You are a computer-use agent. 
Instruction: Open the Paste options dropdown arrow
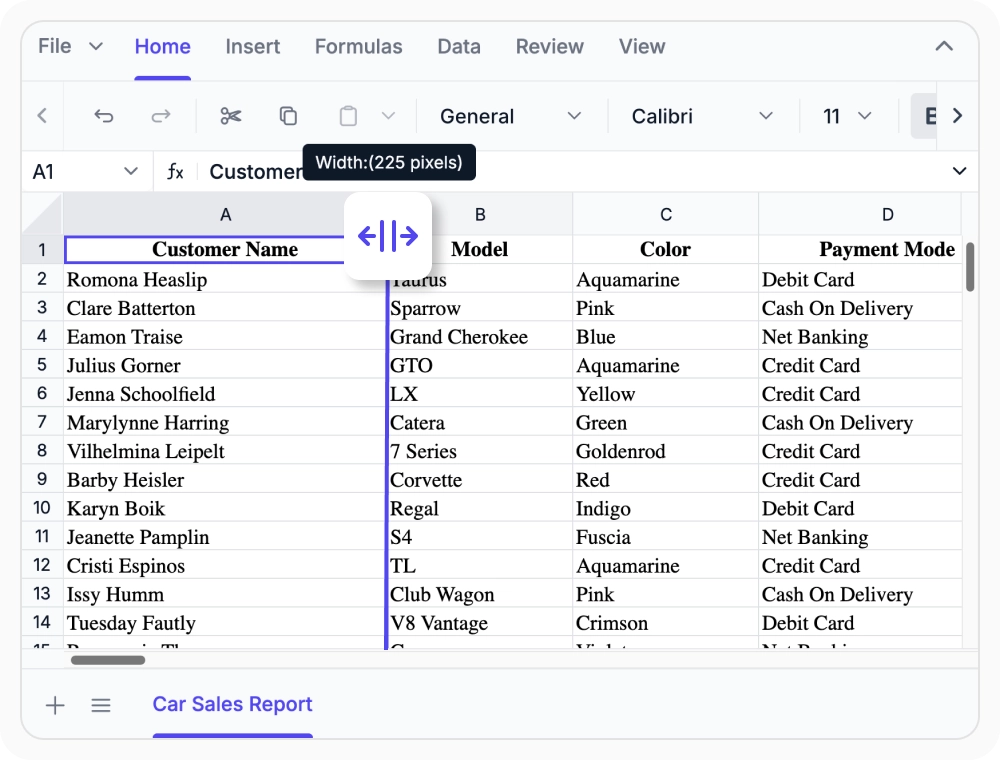point(388,116)
